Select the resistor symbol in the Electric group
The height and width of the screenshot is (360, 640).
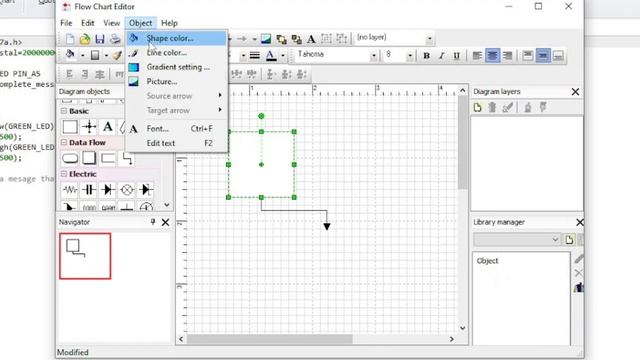click(x=70, y=190)
